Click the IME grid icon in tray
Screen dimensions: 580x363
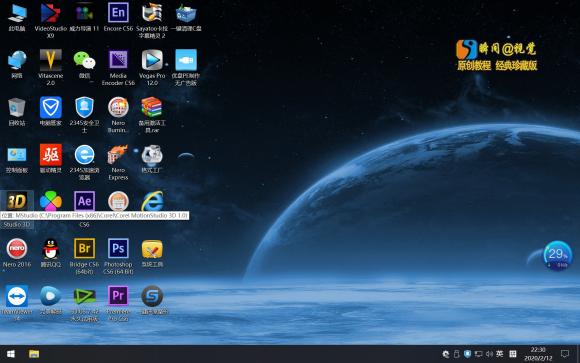pyautogui.click(x=513, y=354)
